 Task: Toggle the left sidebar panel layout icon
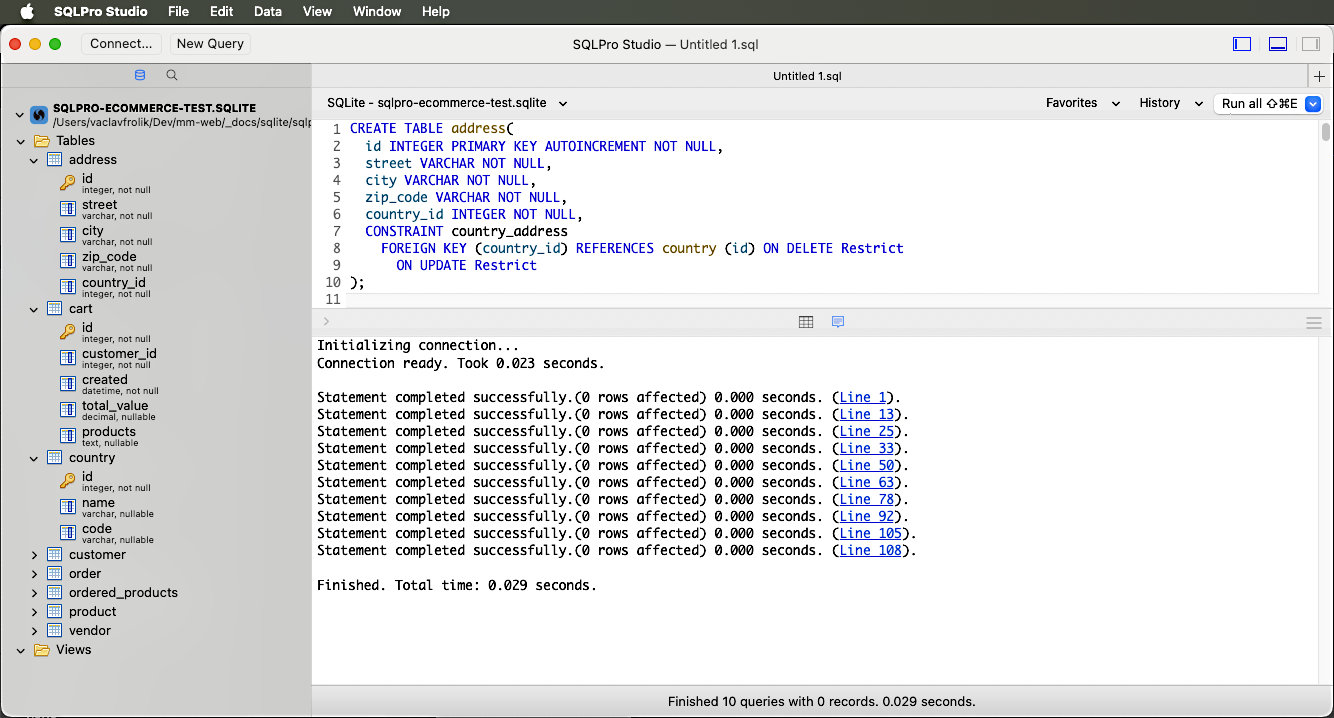click(x=1242, y=44)
